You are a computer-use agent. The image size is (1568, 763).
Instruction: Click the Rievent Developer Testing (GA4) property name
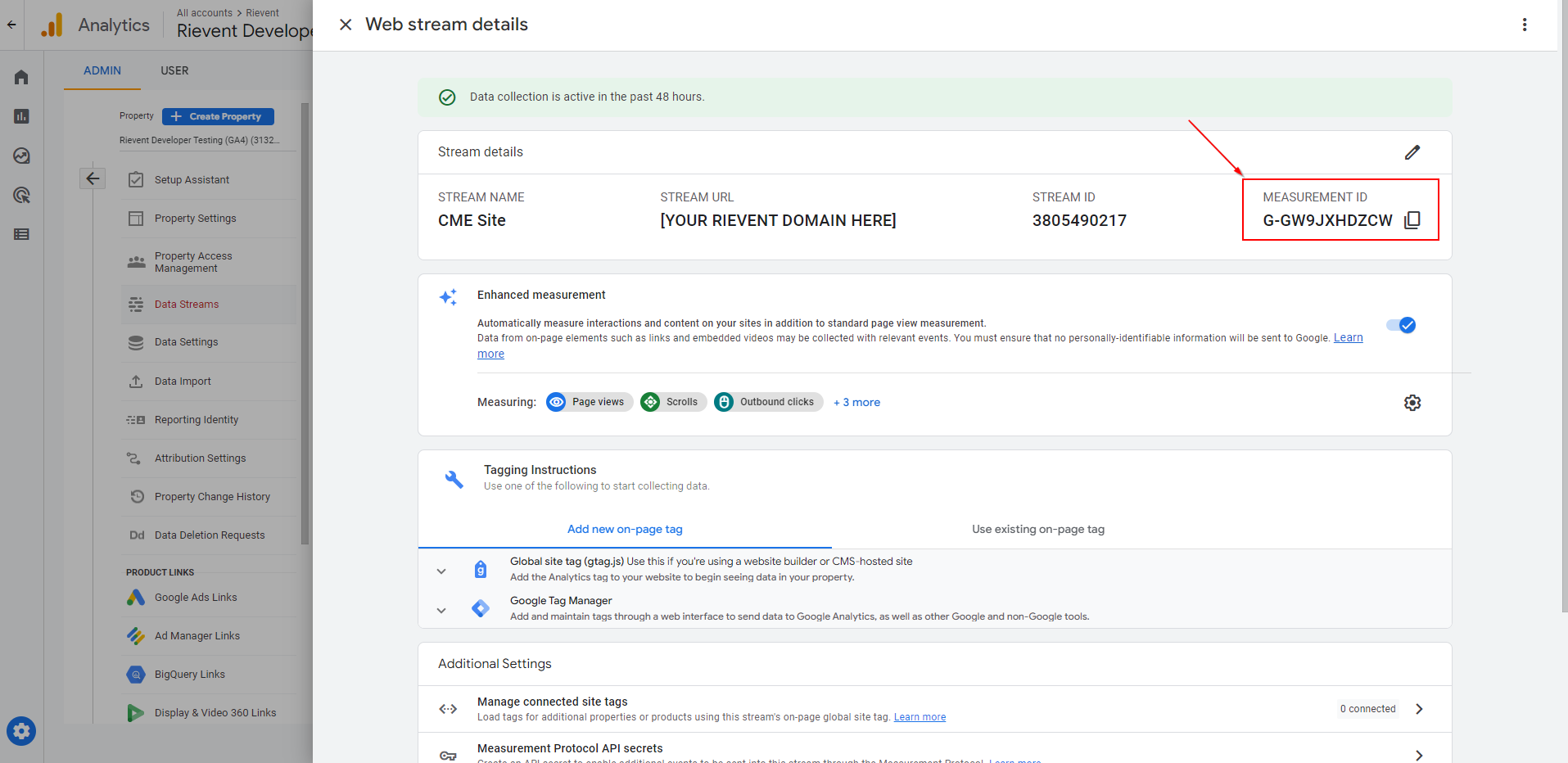point(200,140)
